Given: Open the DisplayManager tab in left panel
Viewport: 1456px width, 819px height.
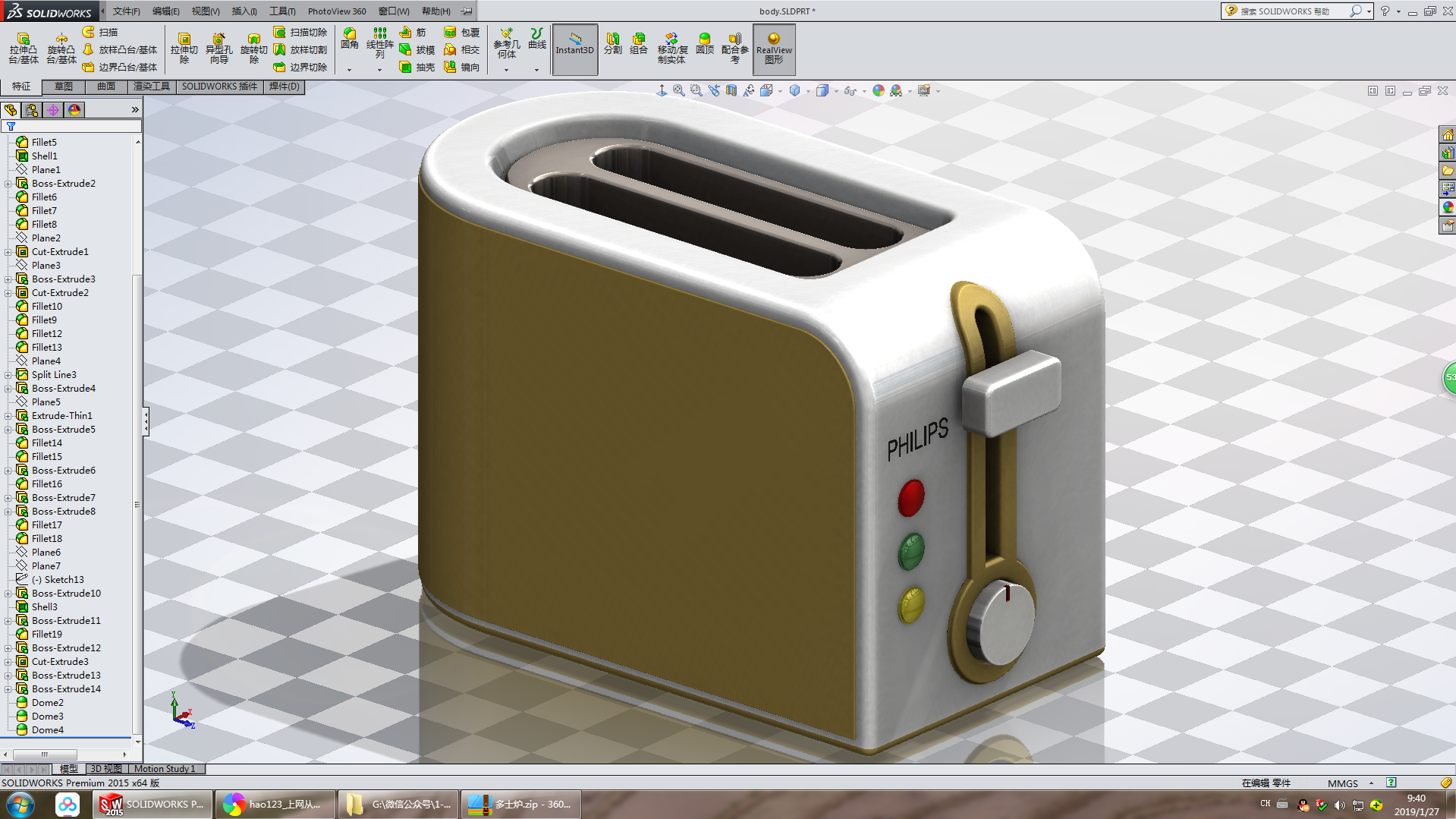Looking at the screenshot, I should [74, 110].
